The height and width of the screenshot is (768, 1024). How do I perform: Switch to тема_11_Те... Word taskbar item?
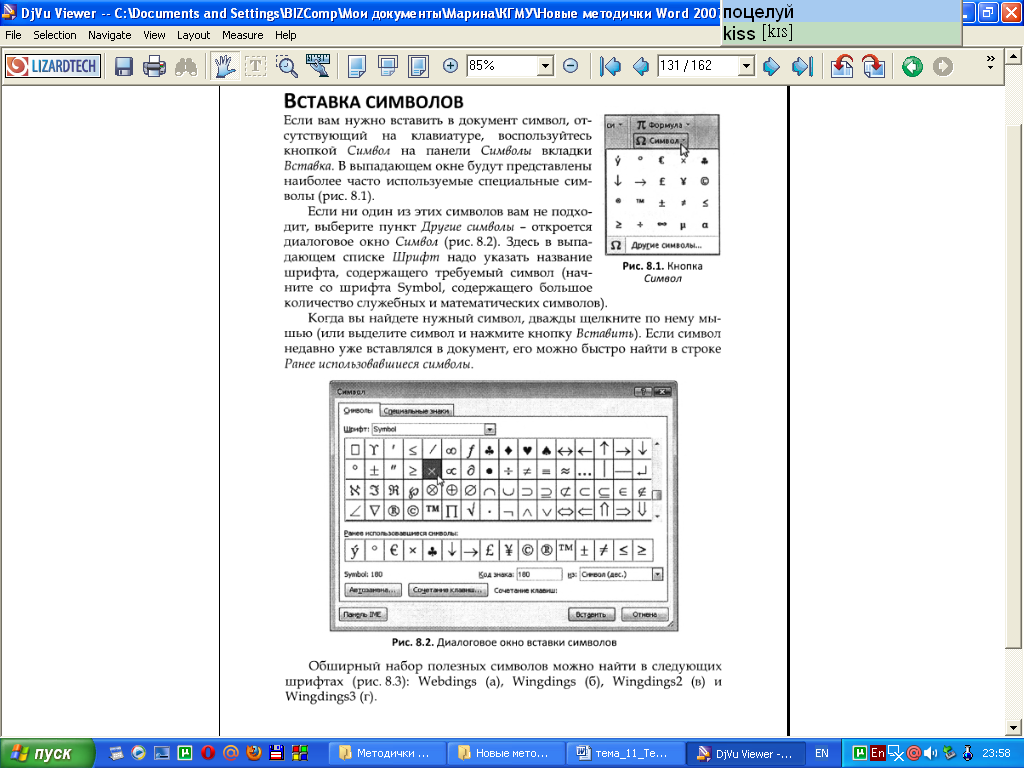(625, 753)
